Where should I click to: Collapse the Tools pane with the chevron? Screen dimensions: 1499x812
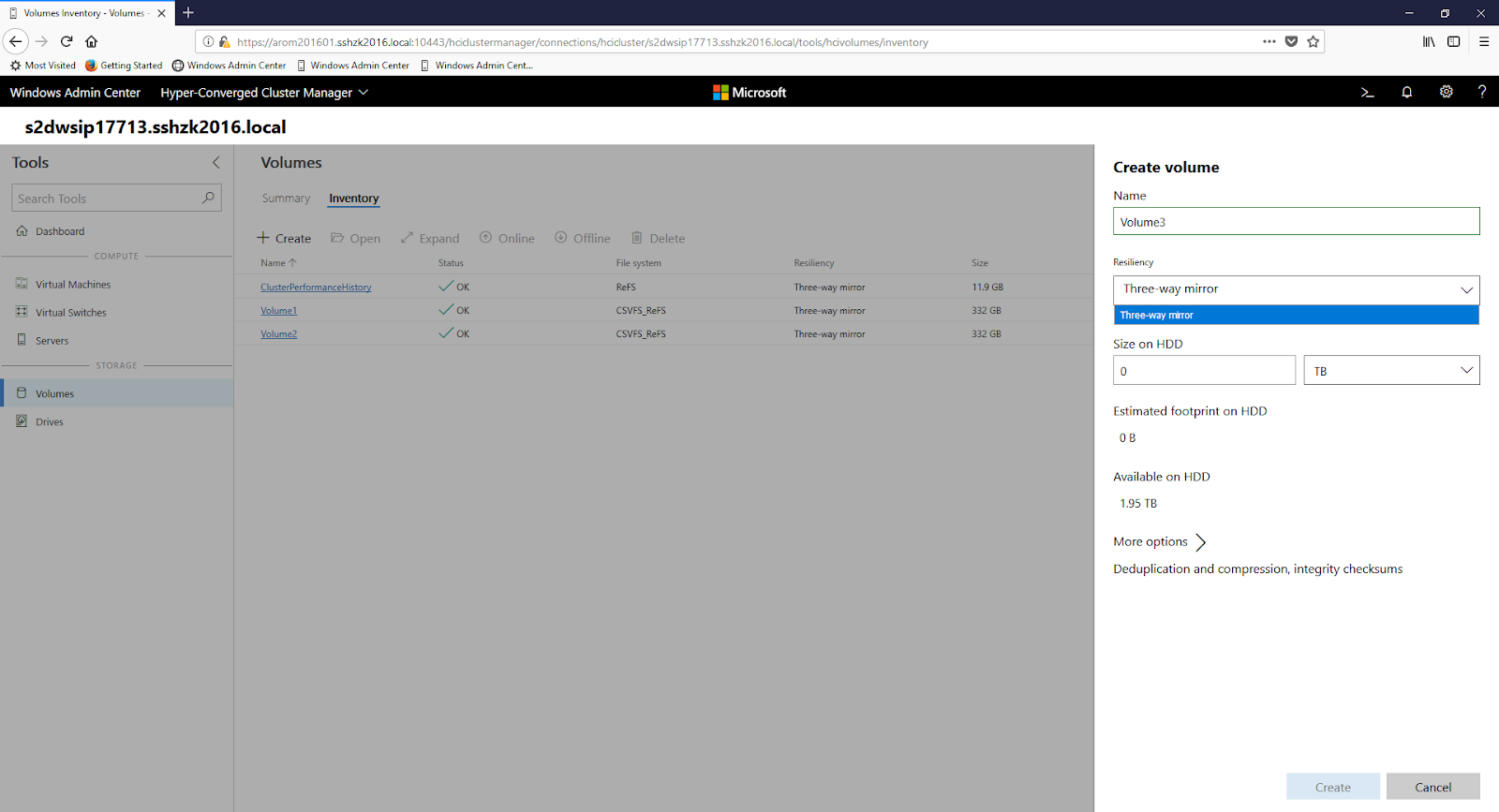click(216, 162)
